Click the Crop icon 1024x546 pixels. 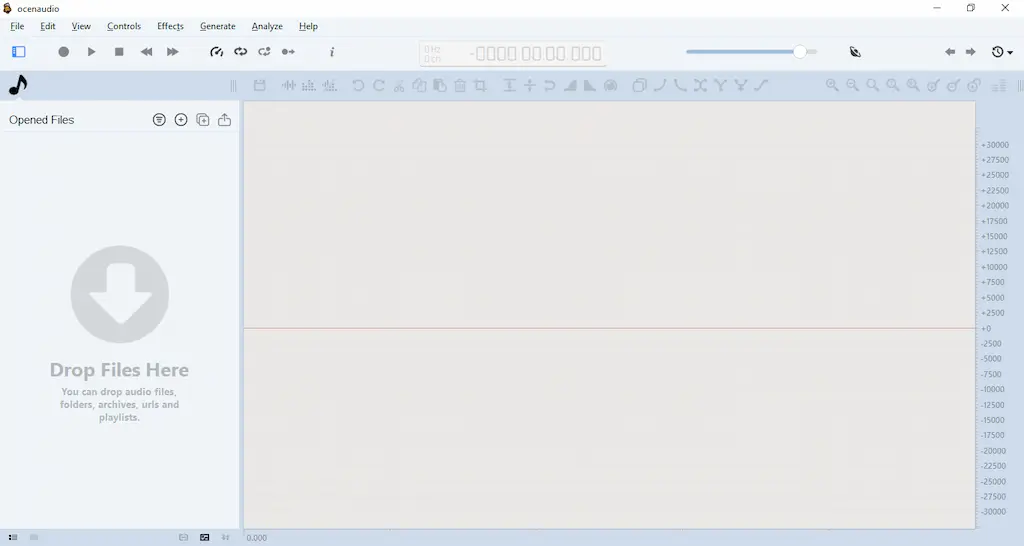tap(481, 85)
